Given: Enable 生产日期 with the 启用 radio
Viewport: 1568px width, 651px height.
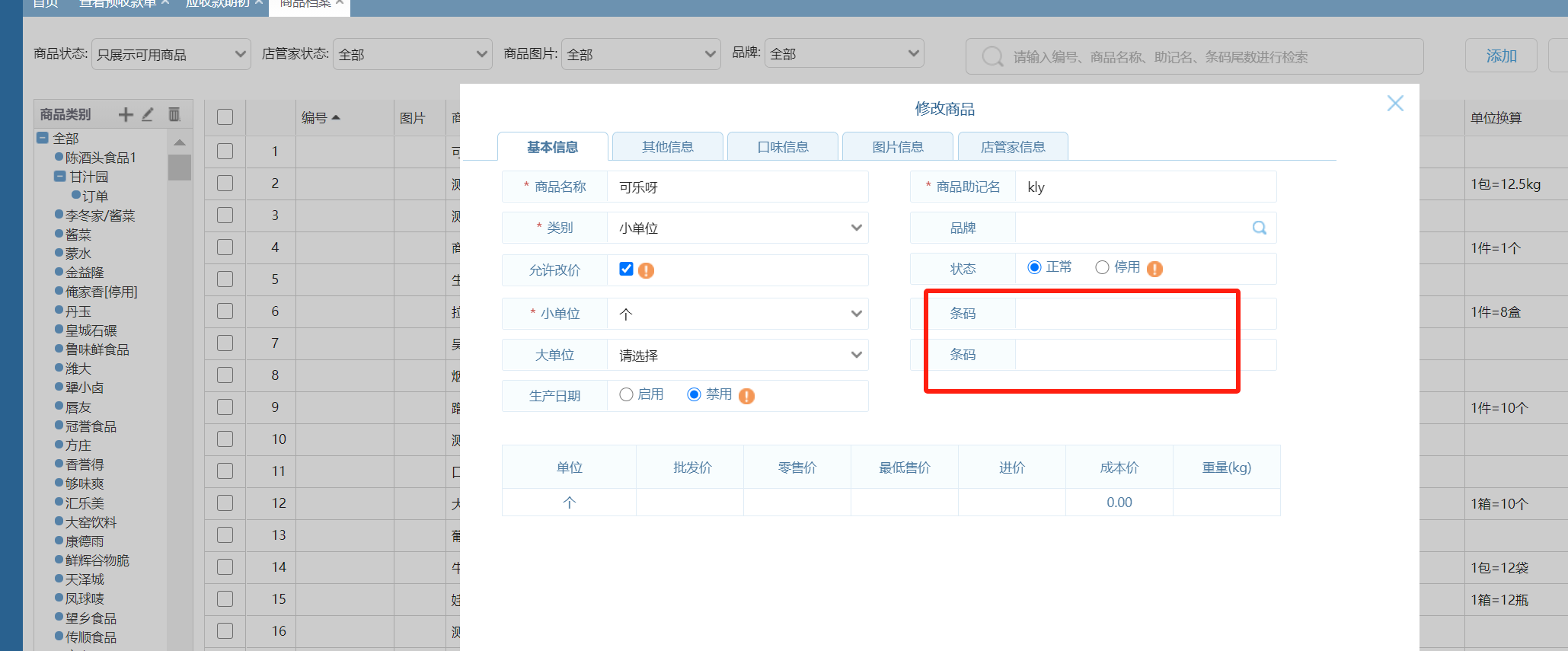Looking at the screenshot, I should tap(626, 394).
